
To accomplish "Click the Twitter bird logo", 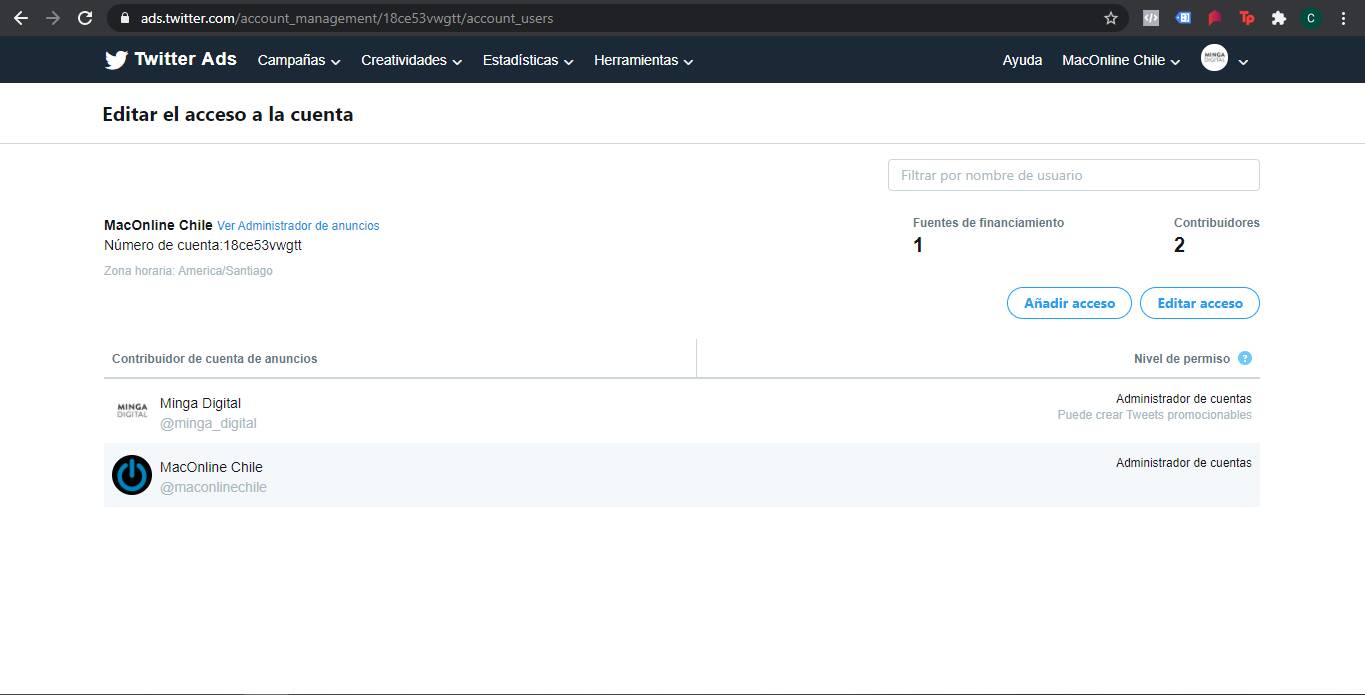I will (116, 60).
